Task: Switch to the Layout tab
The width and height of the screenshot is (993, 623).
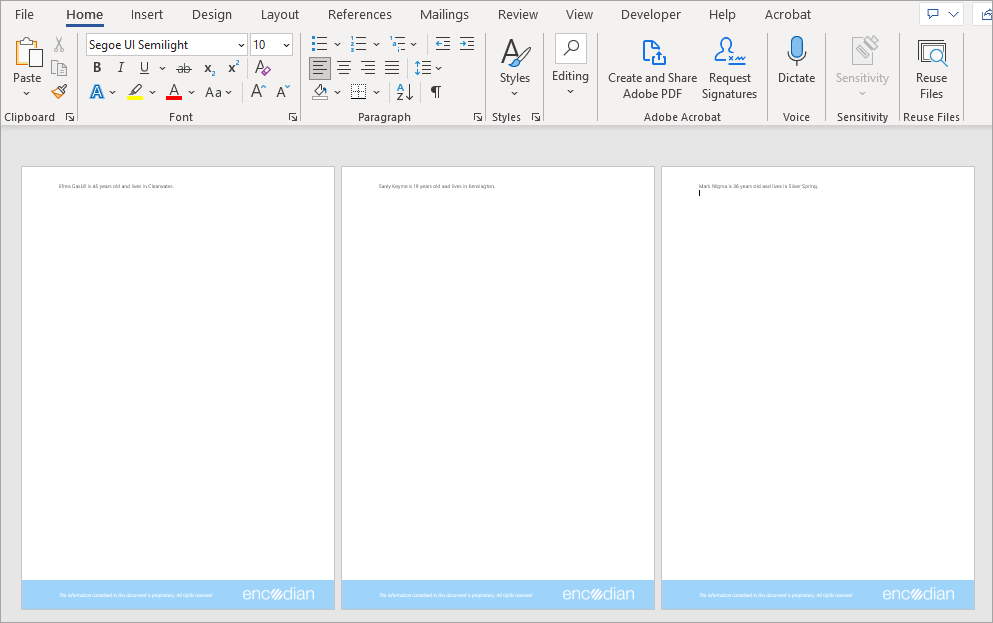Action: (280, 15)
